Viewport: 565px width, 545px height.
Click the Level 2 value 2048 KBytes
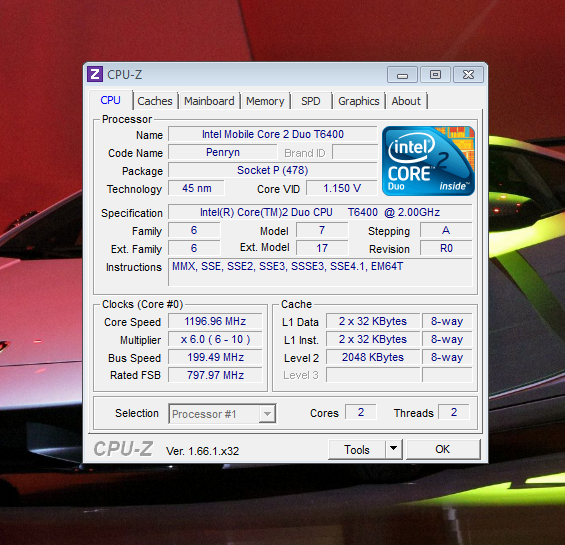click(x=373, y=357)
